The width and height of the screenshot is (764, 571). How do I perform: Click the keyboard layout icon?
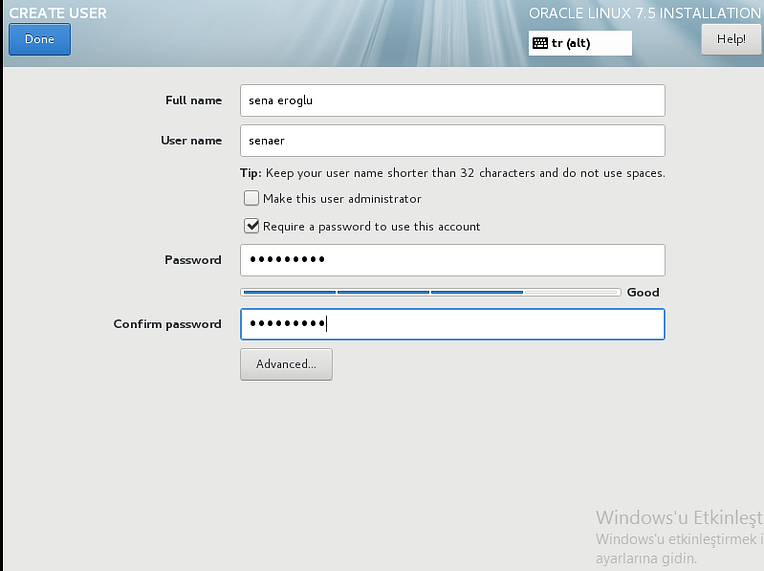pyautogui.click(x=540, y=43)
